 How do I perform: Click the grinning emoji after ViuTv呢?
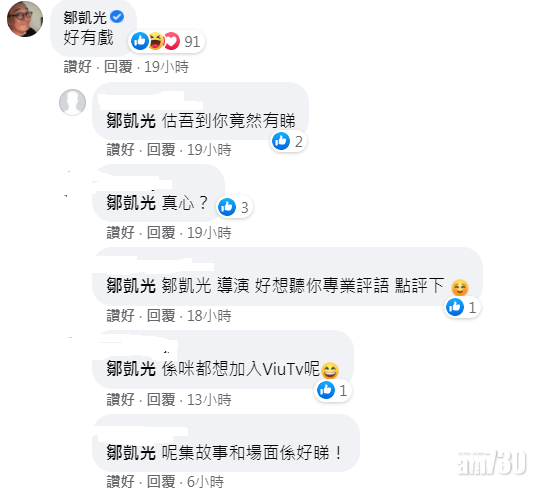(330, 370)
